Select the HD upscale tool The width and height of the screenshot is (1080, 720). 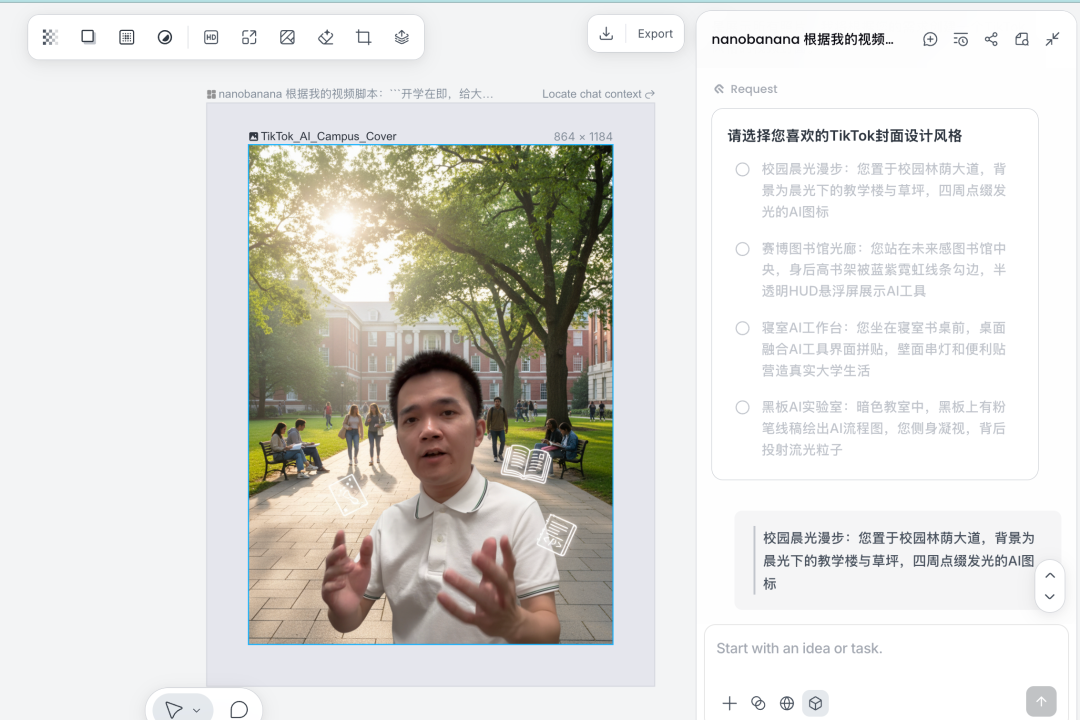[211, 37]
